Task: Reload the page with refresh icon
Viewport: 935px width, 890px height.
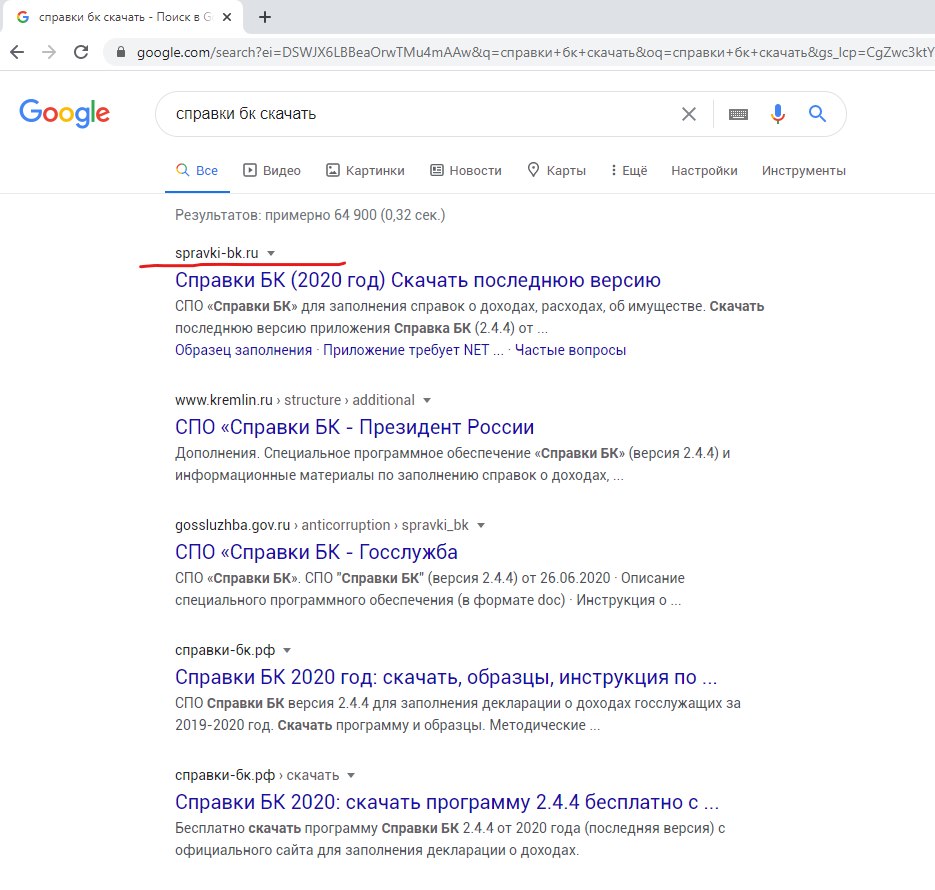Action: pyautogui.click(x=81, y=52)
